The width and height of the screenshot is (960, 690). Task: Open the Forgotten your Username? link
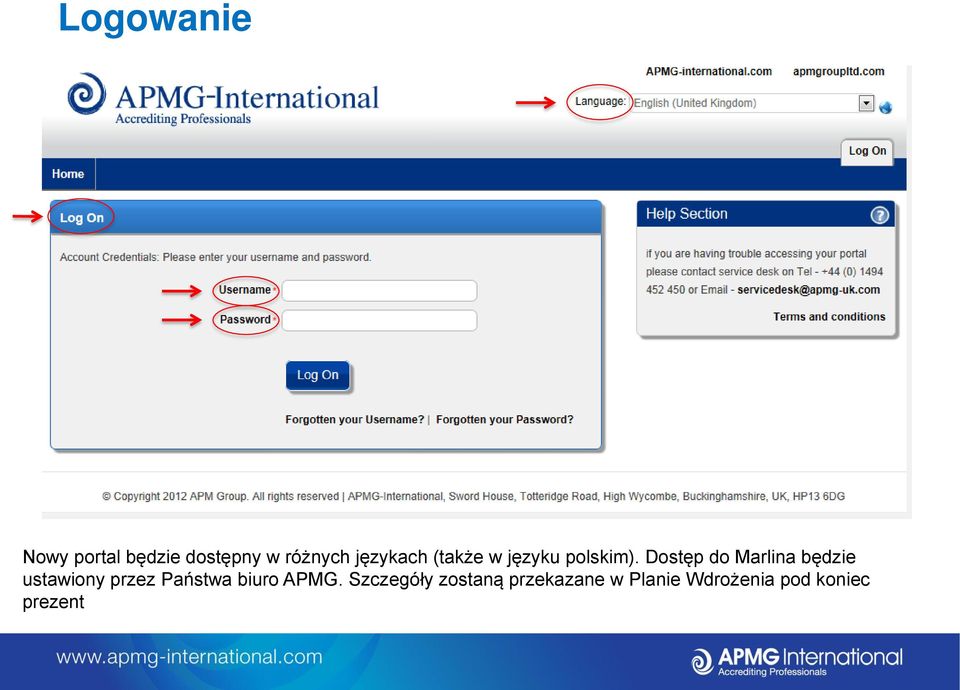pyautogui.click(x=354, y=419)
